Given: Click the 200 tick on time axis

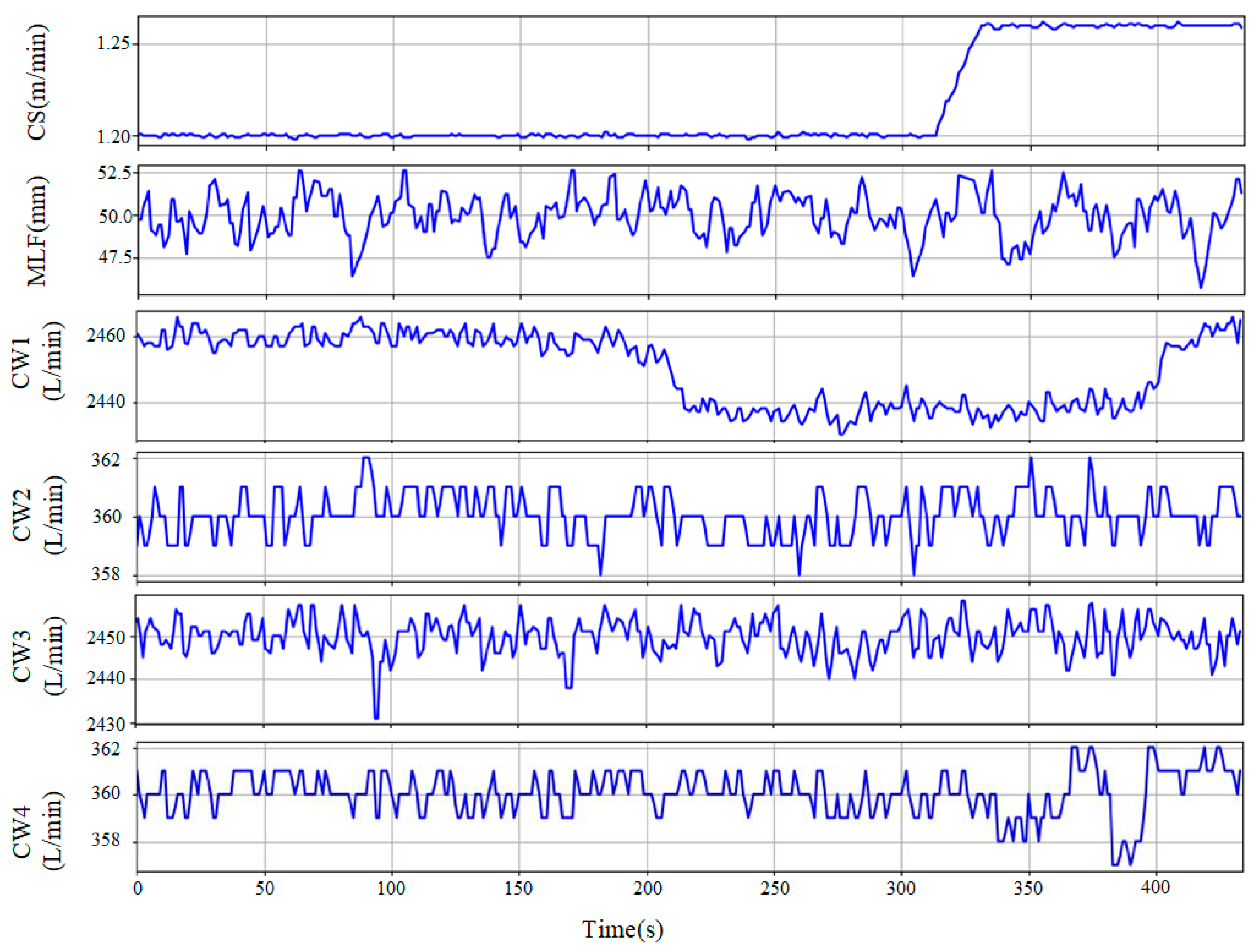Looking at the screenshot, I should [647, 888].
